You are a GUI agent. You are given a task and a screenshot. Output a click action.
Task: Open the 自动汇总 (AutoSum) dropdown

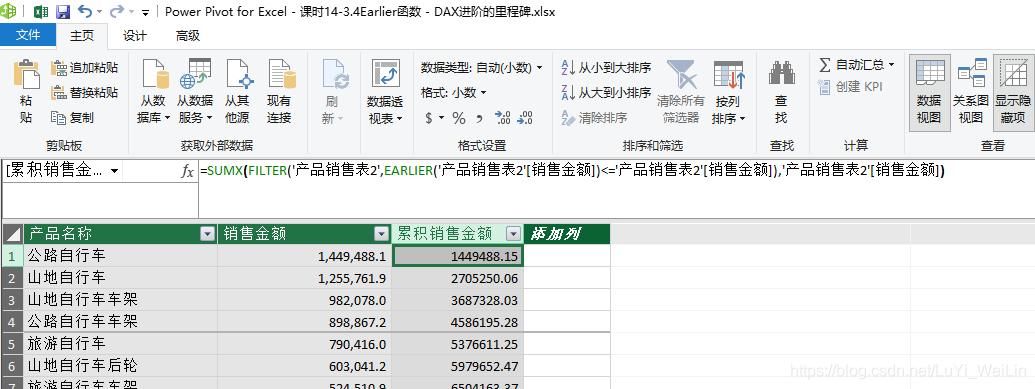point(856,65)
